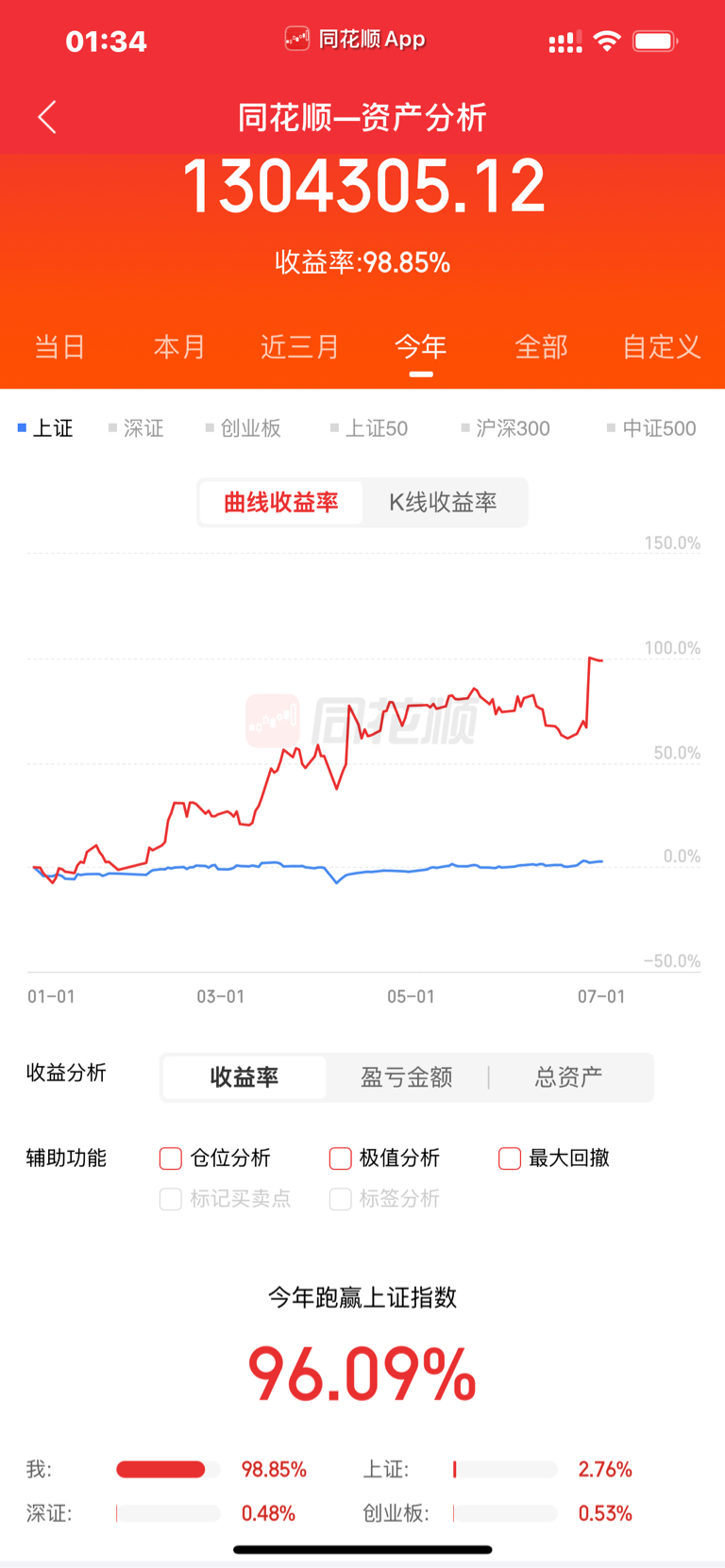725x1568 pixels.
Task: Show 盈亏金额 in 收益分析
Action: pyautogui.click(x=407, y=1077)
